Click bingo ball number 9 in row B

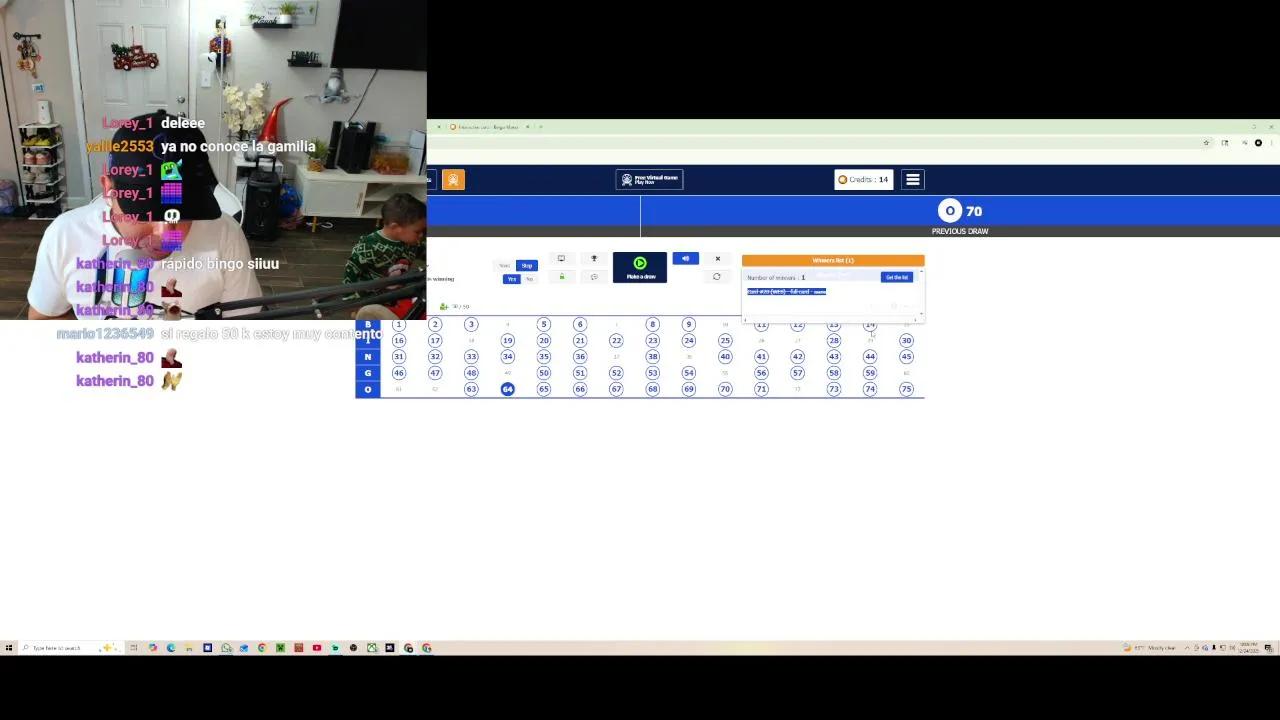[688, 324]
